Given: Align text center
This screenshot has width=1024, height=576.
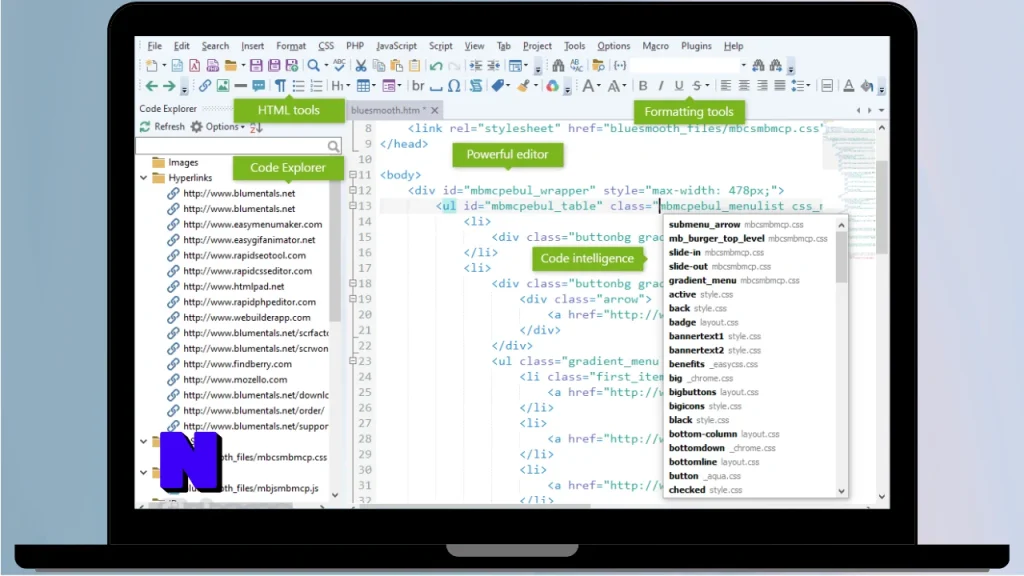Looking at the screenshot, I should (x=744, y=86).
